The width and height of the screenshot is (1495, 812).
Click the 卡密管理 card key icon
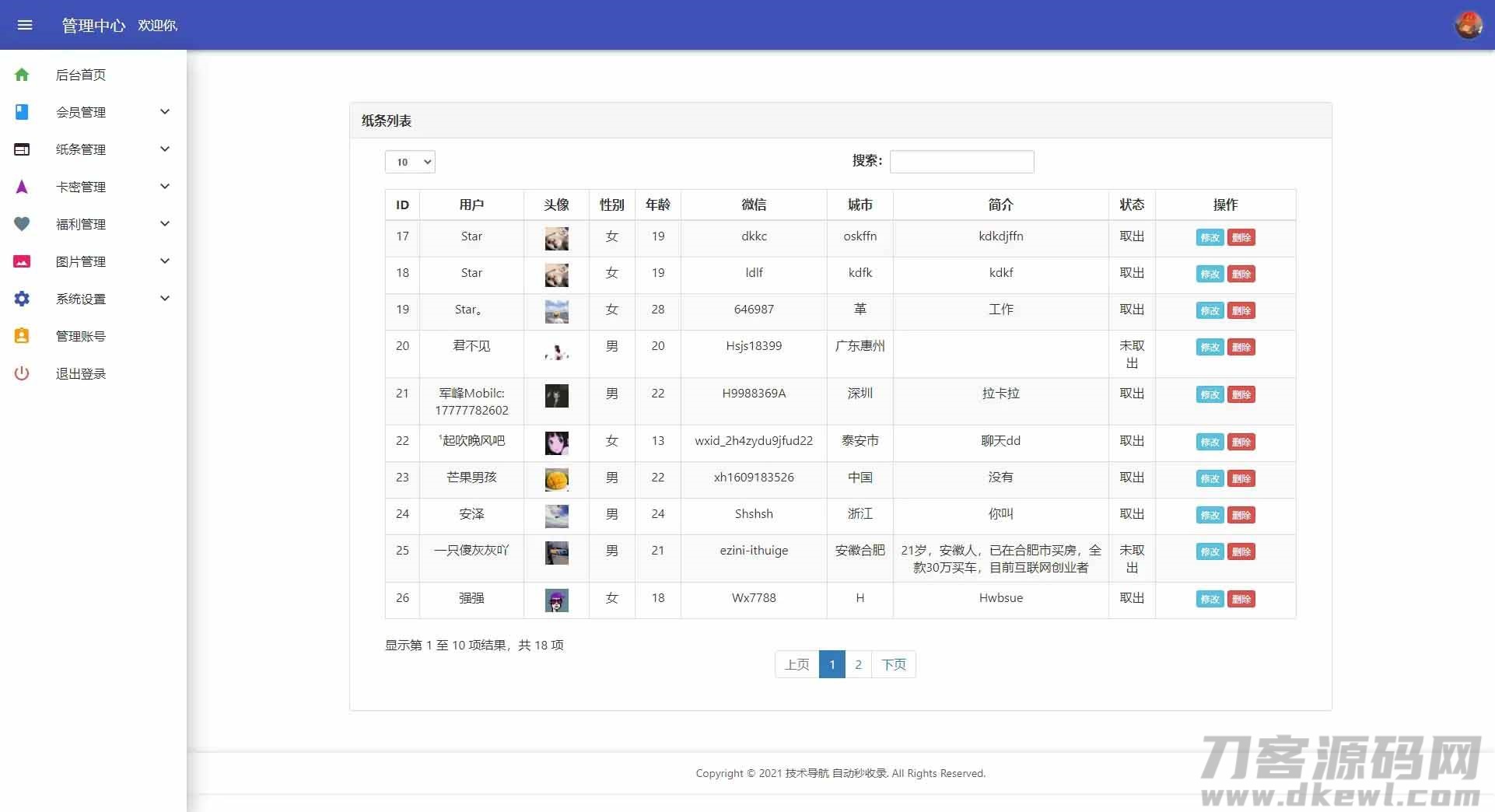[21, 186]
